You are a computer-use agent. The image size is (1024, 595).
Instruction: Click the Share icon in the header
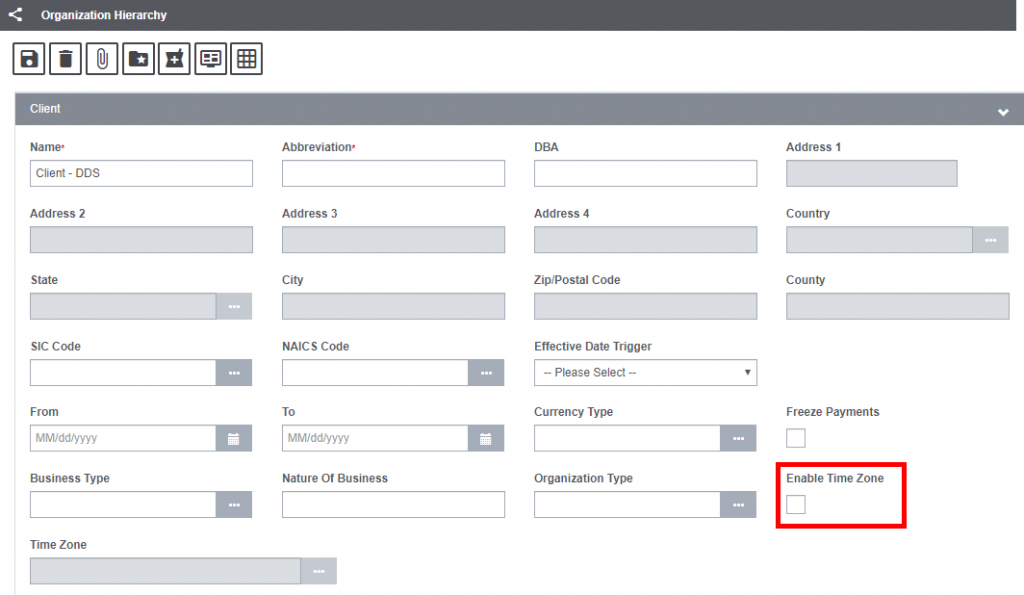pos(14,15)
